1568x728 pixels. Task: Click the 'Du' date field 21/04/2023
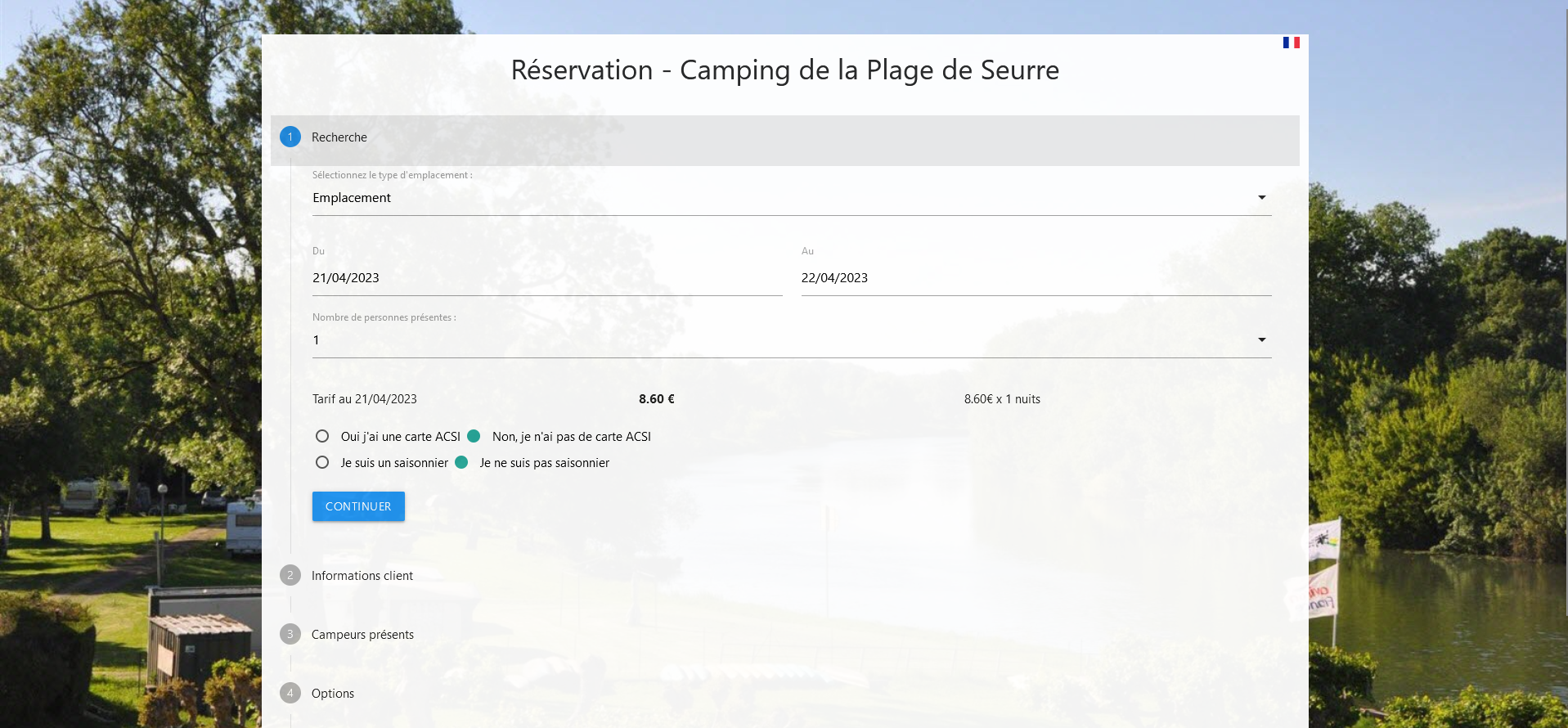(547, 278)
